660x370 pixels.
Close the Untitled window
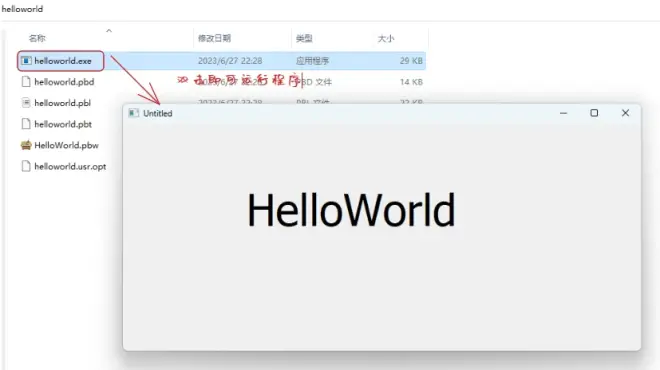625,113
